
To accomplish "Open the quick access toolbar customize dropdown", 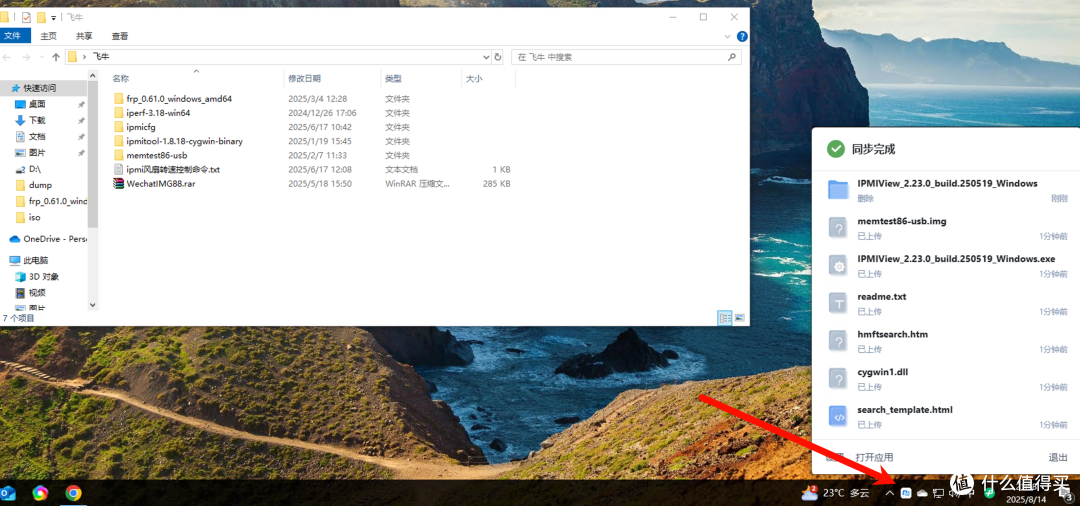I will pyautogui.click(x=54, y=17).
